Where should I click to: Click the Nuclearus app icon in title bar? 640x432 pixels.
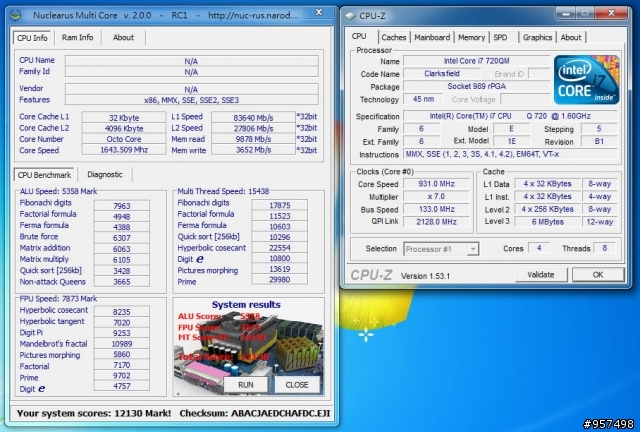(16, 15)
